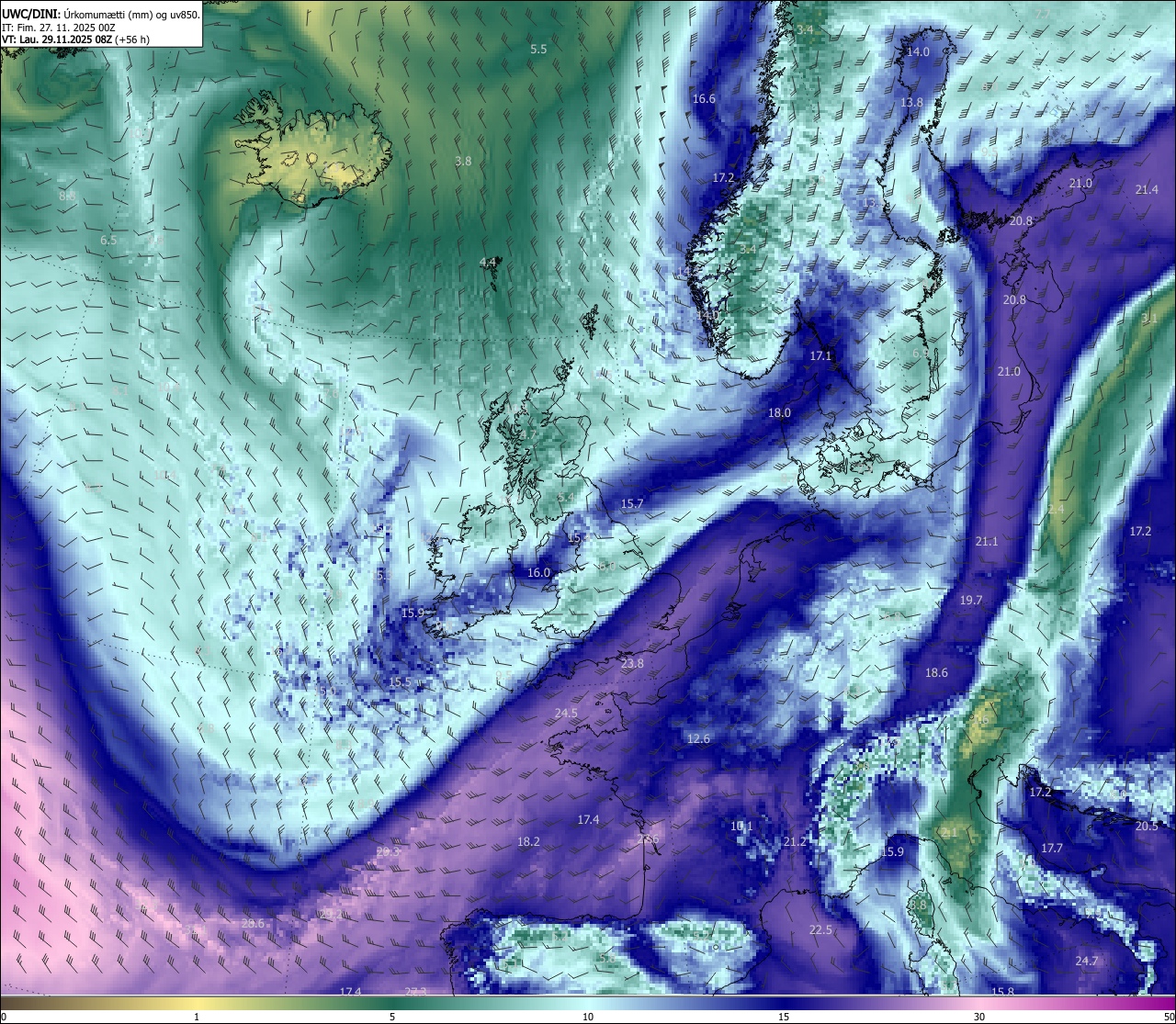Click the color scale bar at 10 mm

coord(588,1003)
